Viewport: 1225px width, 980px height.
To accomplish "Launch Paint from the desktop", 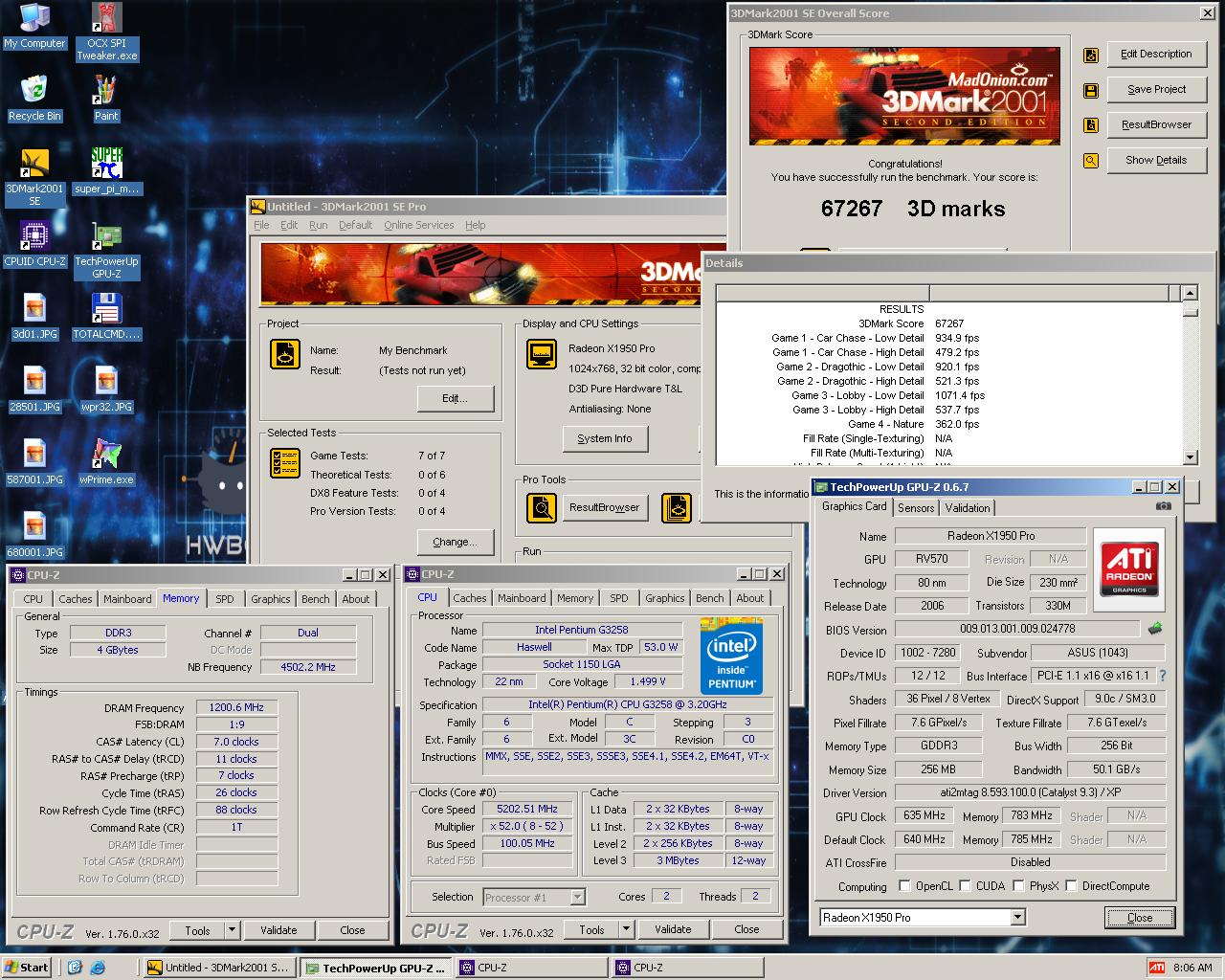I will [x=106, y=99].
